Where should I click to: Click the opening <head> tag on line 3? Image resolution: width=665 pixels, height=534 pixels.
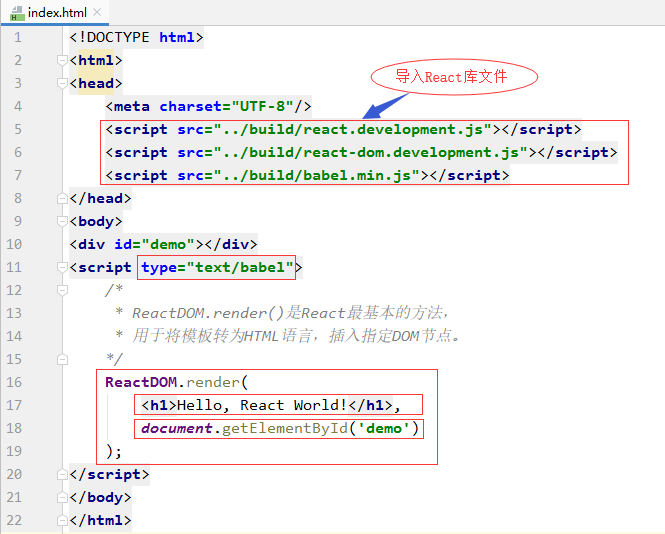click(x=96, y=84)
